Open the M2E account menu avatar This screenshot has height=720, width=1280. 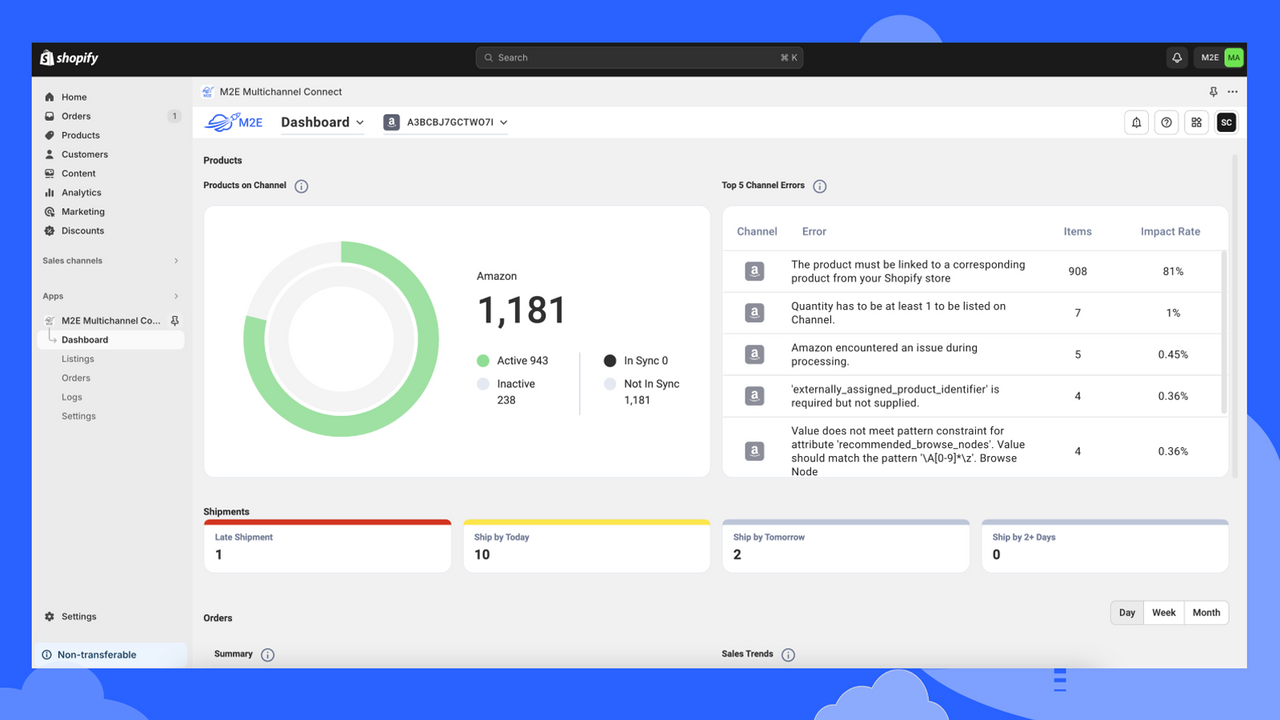point(1233,58)
